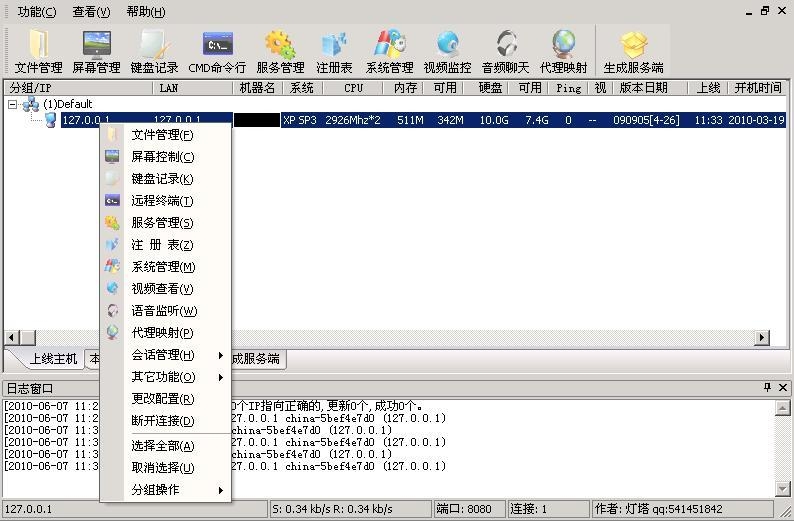The image size is (794, 521).
Task: Click the horizontal scrollbar right arrow
Action: click(762, 337)
